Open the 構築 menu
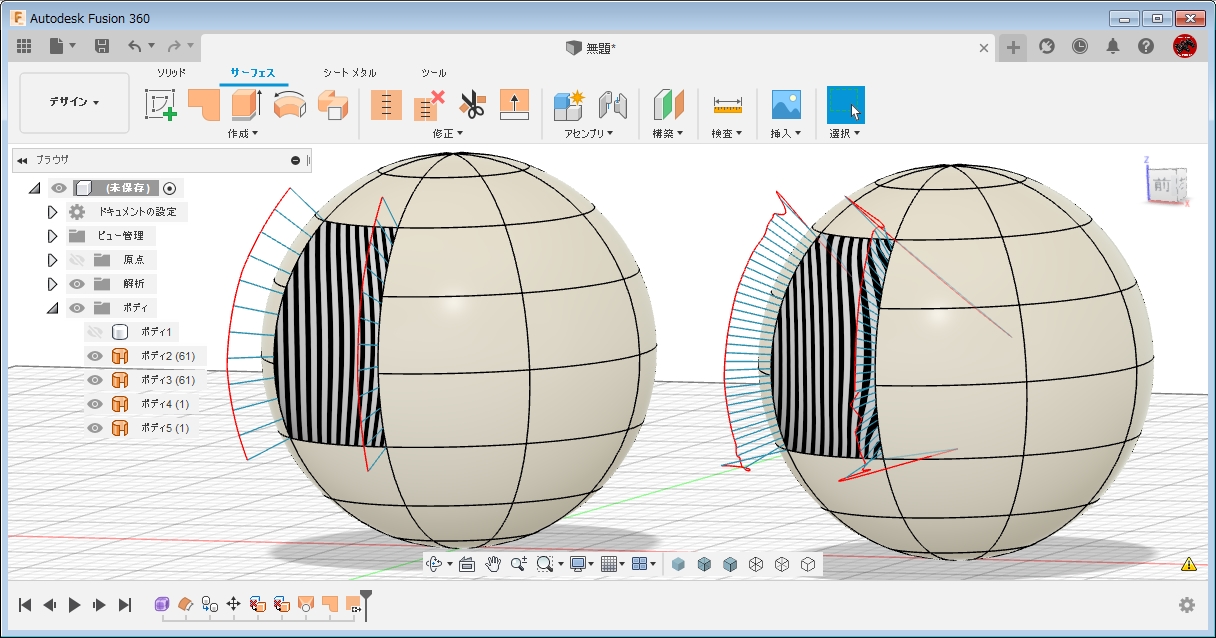Screen dimensions: 1216x638 pyautogui.click(x=668, y=133)
